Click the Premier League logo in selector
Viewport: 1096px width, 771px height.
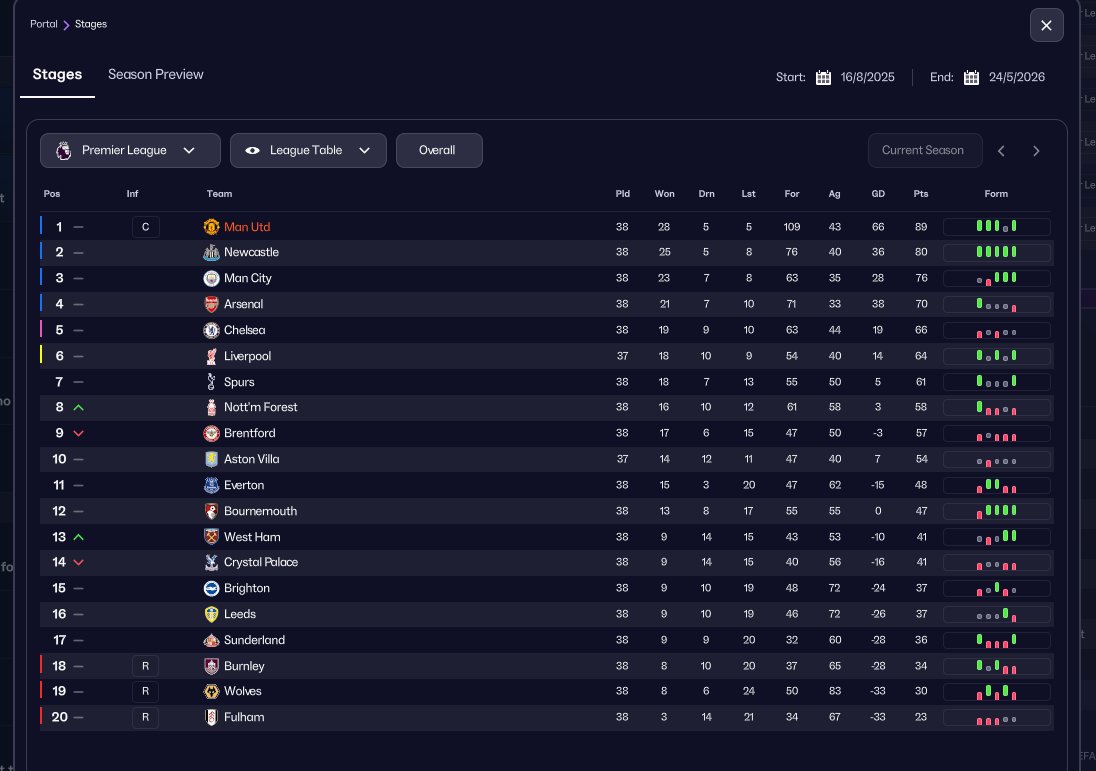pyautogui.click(x=63, y=150)
